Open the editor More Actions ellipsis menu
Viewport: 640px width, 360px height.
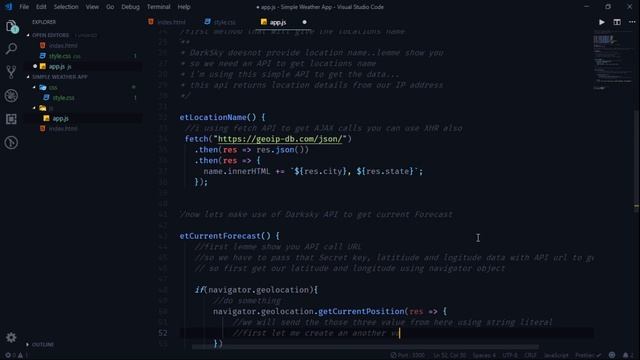click(632, 22)
